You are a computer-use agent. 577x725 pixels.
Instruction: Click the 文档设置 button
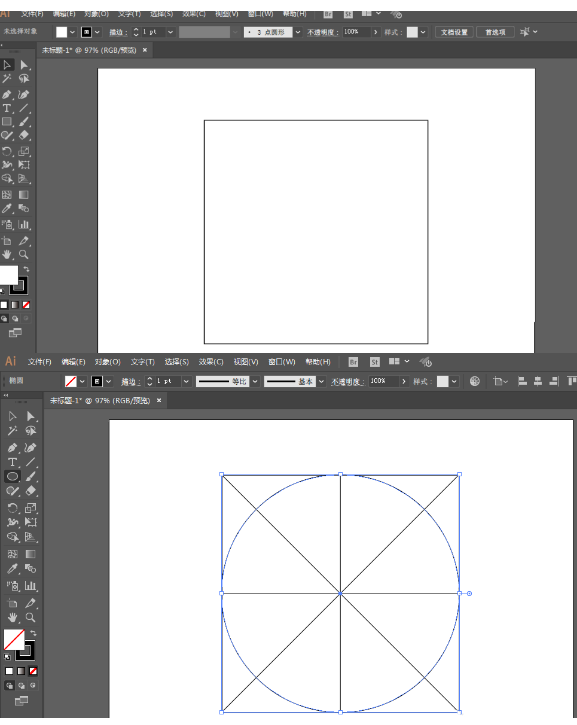454,32
